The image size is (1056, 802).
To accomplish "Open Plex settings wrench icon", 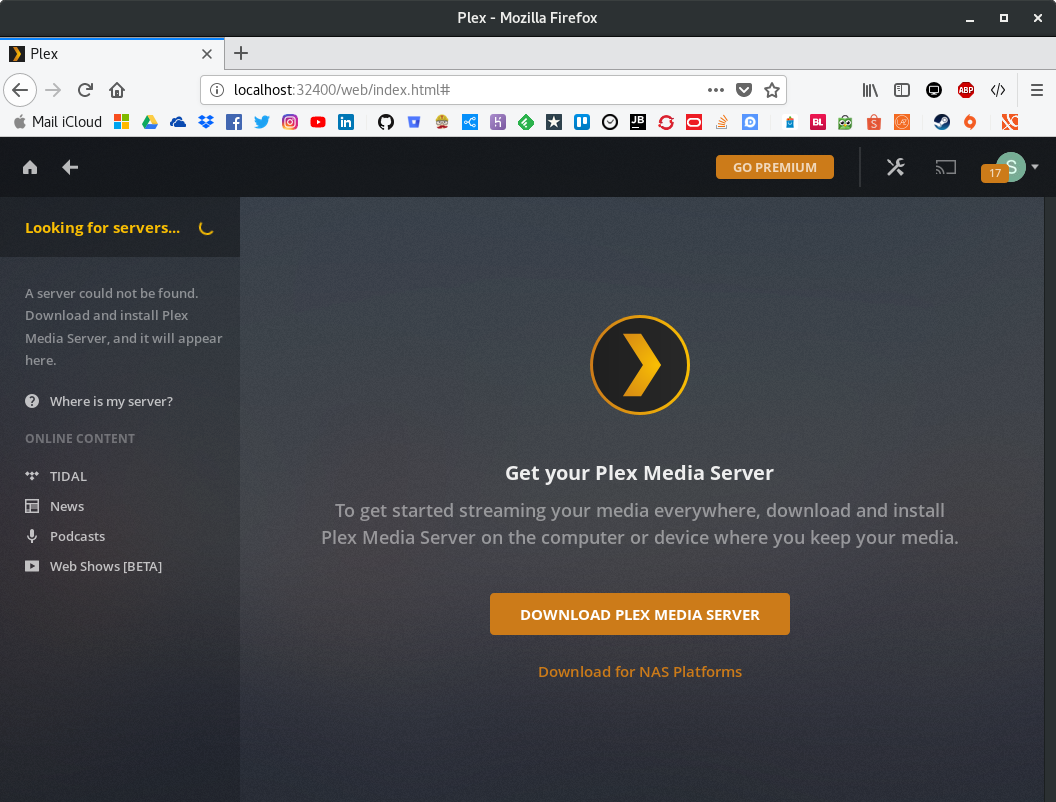I will 895,167.
